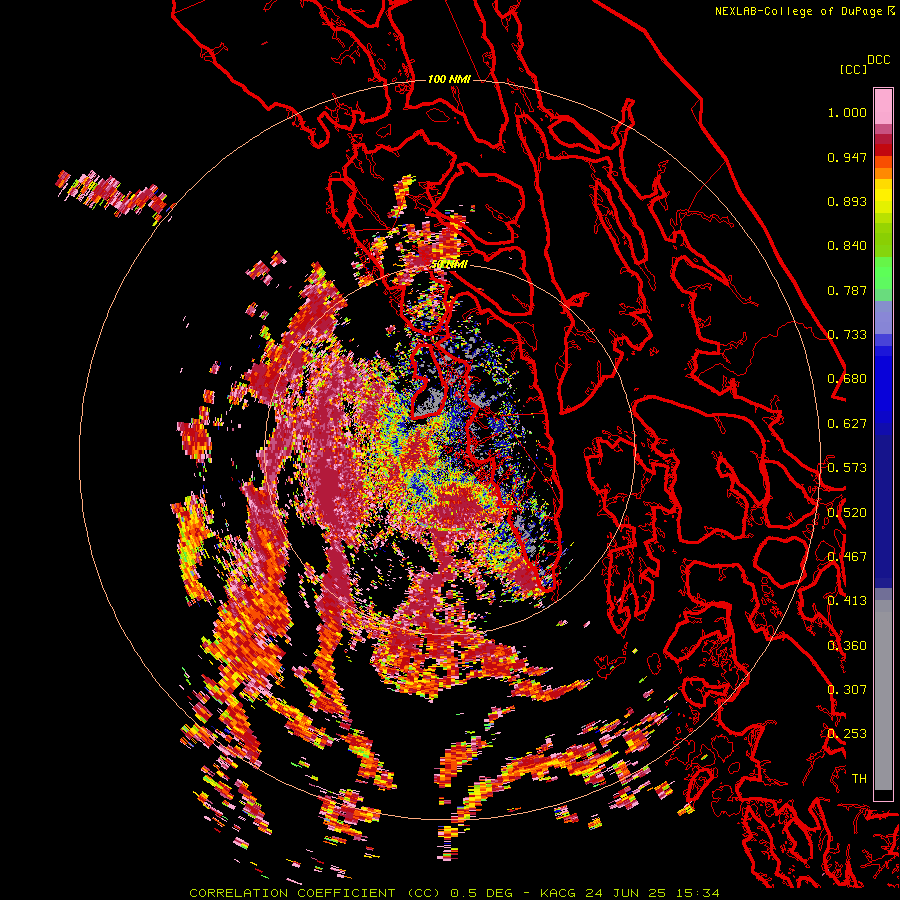Screen dimensions: 900x900
Task: Click the 0.787 scale value
Action: click(x=847, y=290)
